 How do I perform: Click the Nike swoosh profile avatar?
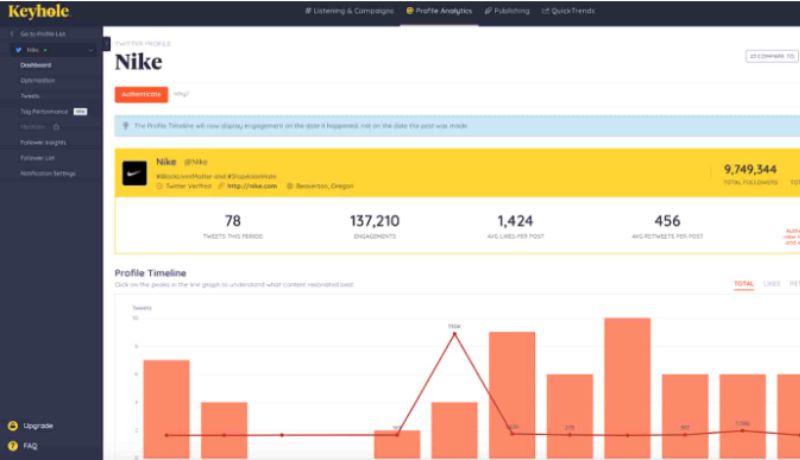pos(135,173)
